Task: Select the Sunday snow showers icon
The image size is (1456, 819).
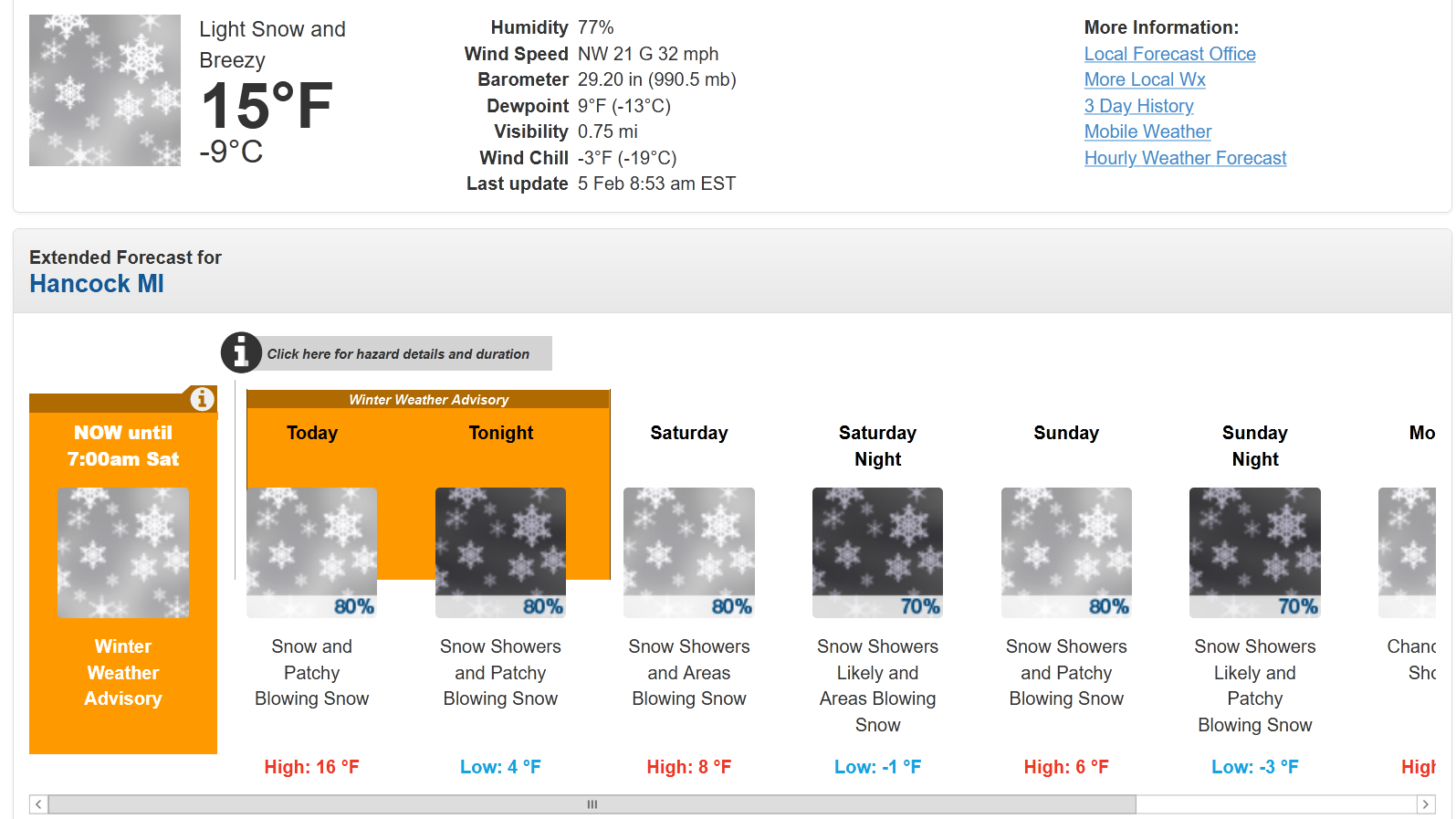Action: tap(1066, 552)
